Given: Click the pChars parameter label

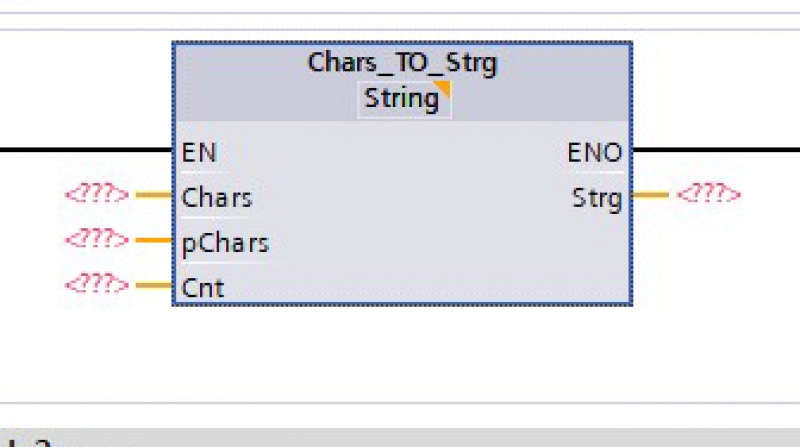Looking at the screenshot, I should [x=225, y=243].
